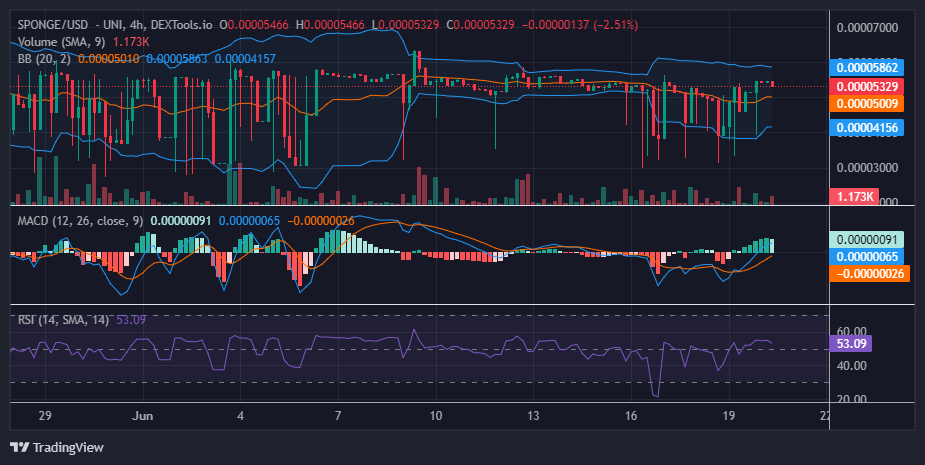The width and height of the screenshot is (925, 465).
Task: Click the MACD legend value 0.00000091
Action: [181, 221]
